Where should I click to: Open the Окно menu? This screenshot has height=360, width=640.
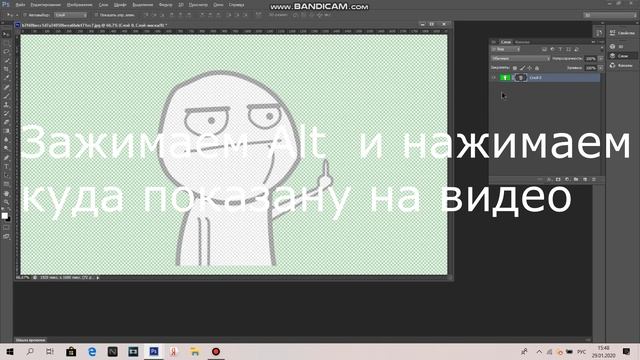pos(218,5)
